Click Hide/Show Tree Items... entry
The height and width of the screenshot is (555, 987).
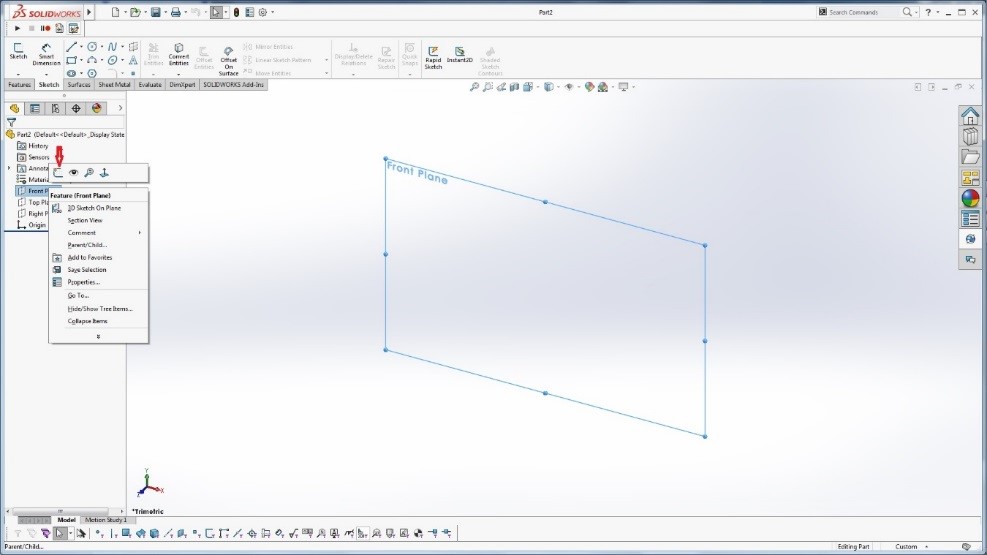[100, 308]
